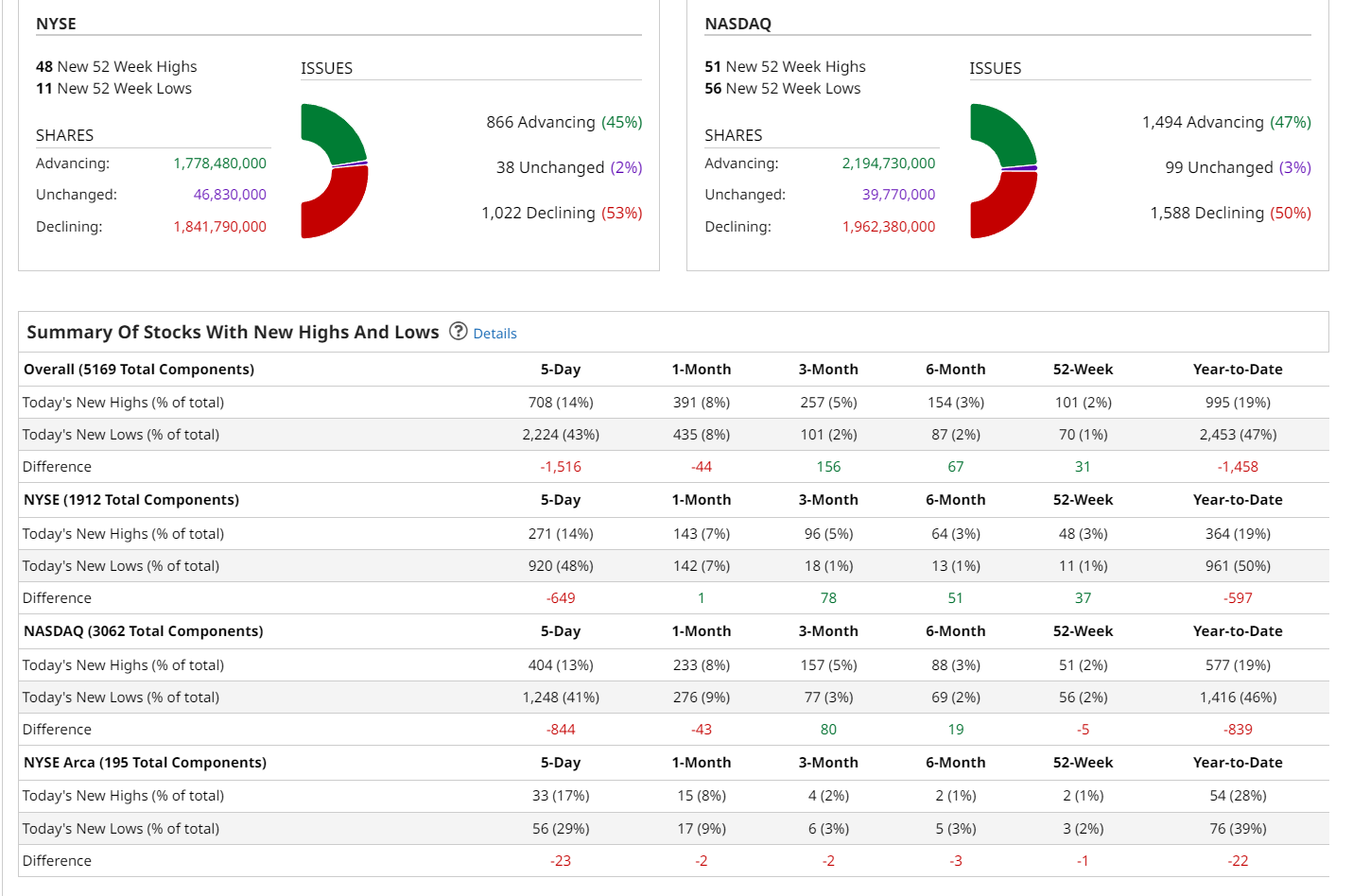Click the 'NYSE Arca (195 Total Components)' header
This screenshot has width=1353, height=896.
(145, 763)
